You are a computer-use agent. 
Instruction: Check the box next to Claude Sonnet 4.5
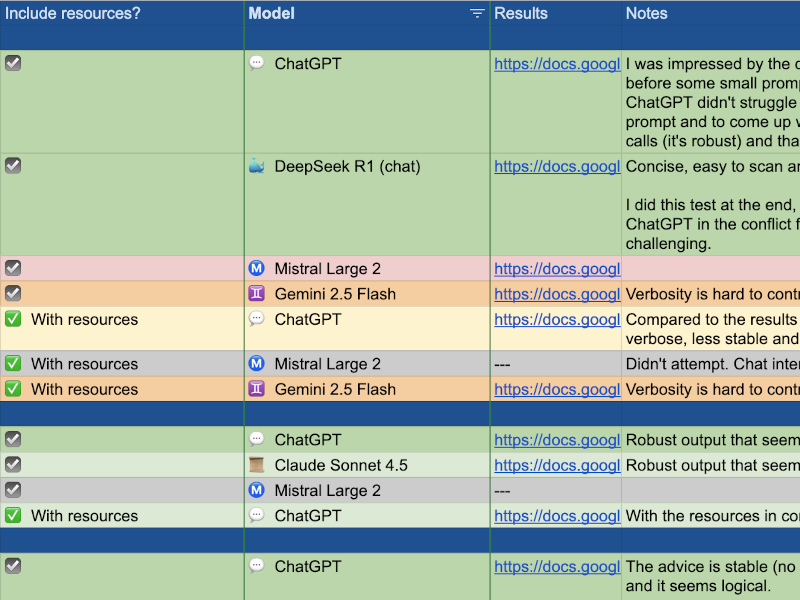[x=13, y=464]
